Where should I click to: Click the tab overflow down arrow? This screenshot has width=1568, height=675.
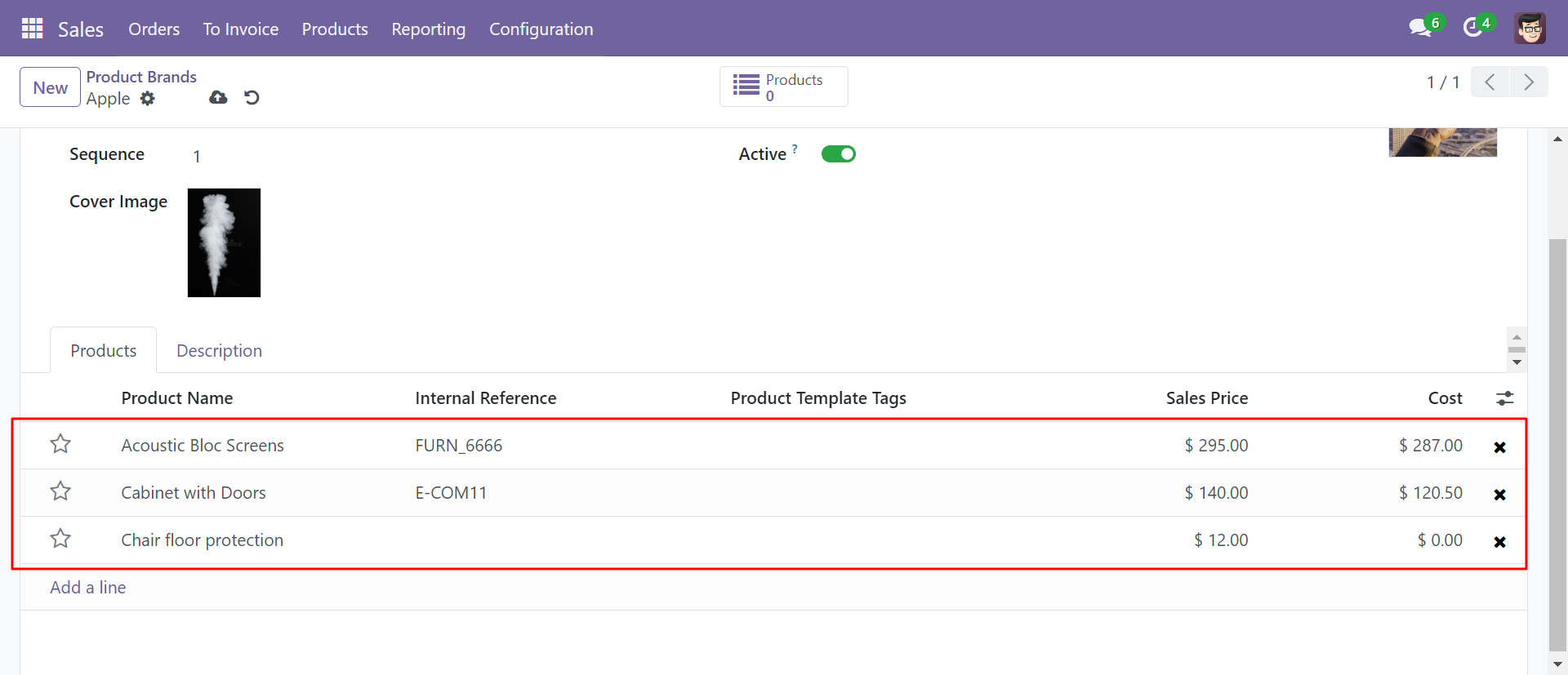click(1517, 362)
